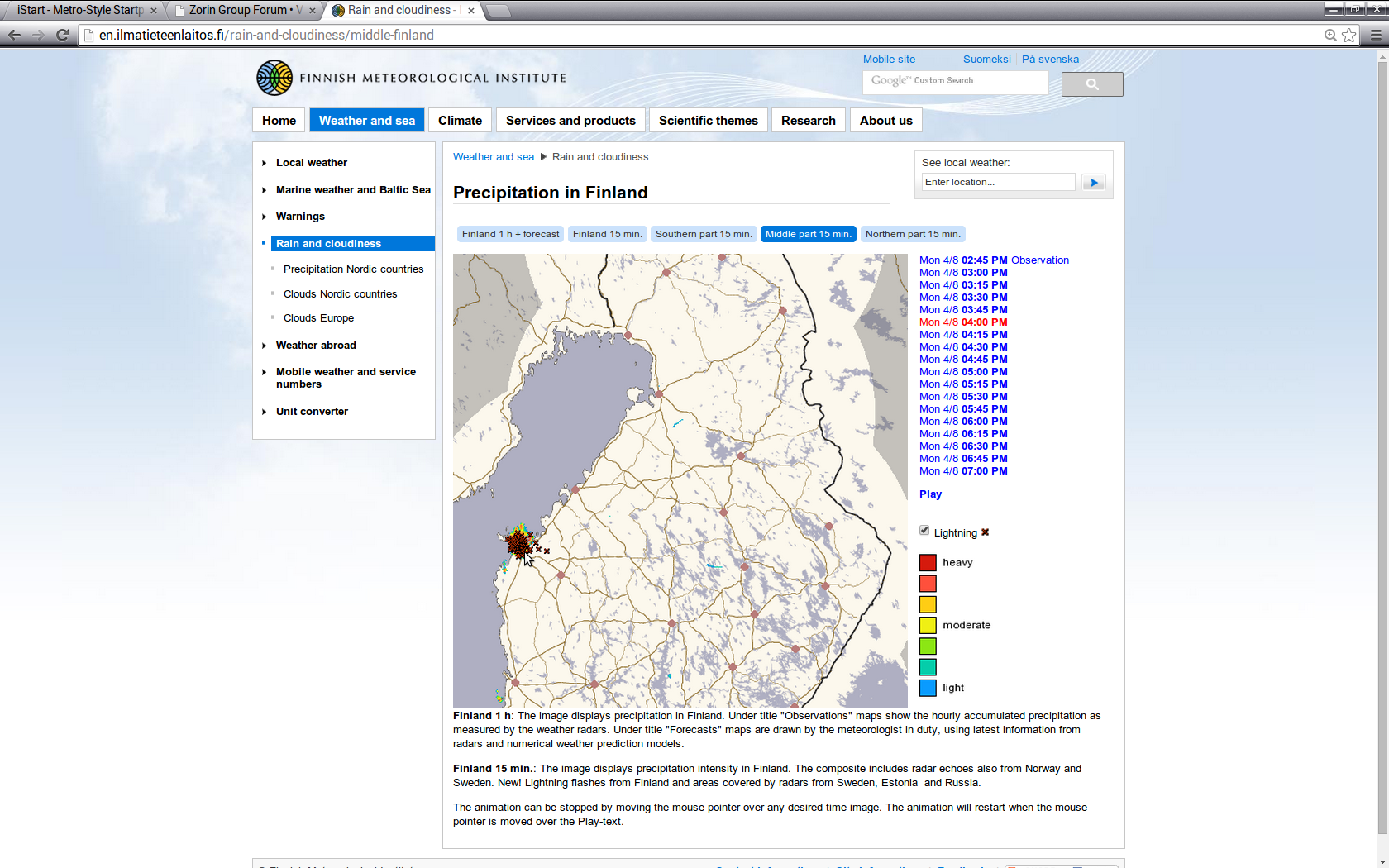Close the Zorin Group Forum tab
This screenshot has width=1389, height=868.
313,11
